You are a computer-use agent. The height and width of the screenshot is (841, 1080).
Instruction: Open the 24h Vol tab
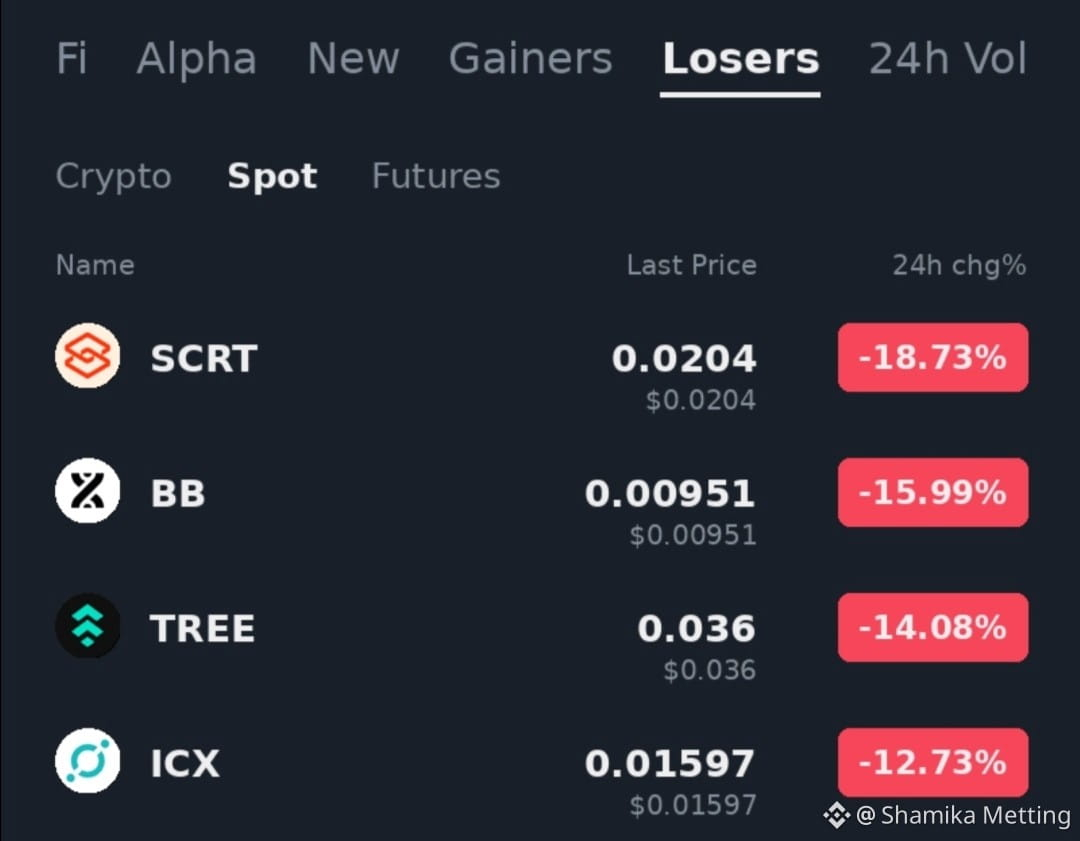point(948,59)
